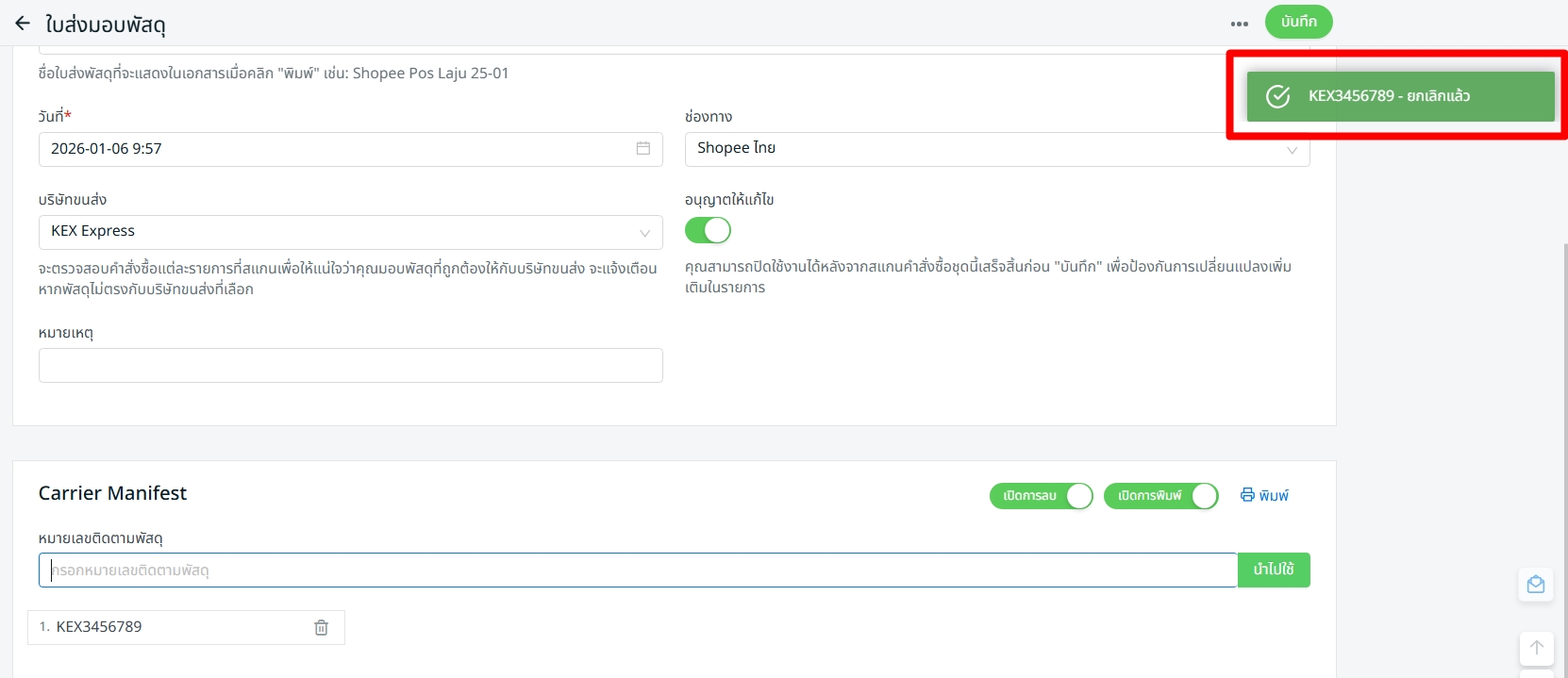The height and width of the screenshot is (678, 1568).
Task: Open the three-dot more options menu
Action: (x=1239, y=24)
